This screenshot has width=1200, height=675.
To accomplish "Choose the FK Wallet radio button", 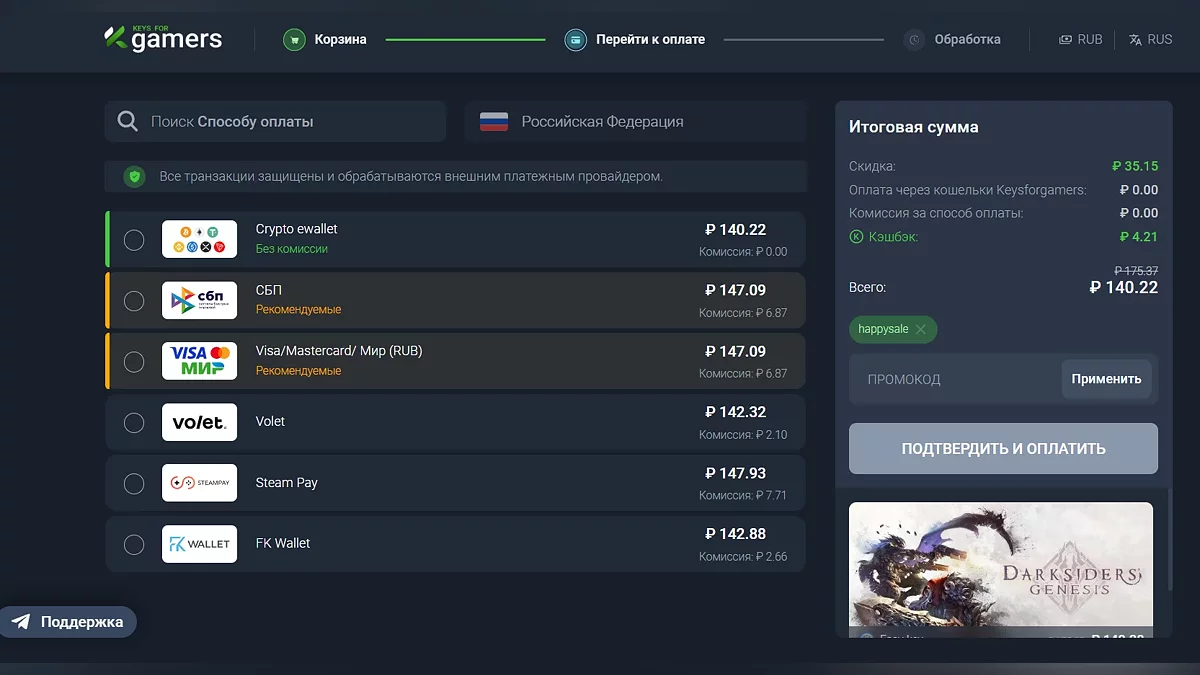I will pos(134,544).
